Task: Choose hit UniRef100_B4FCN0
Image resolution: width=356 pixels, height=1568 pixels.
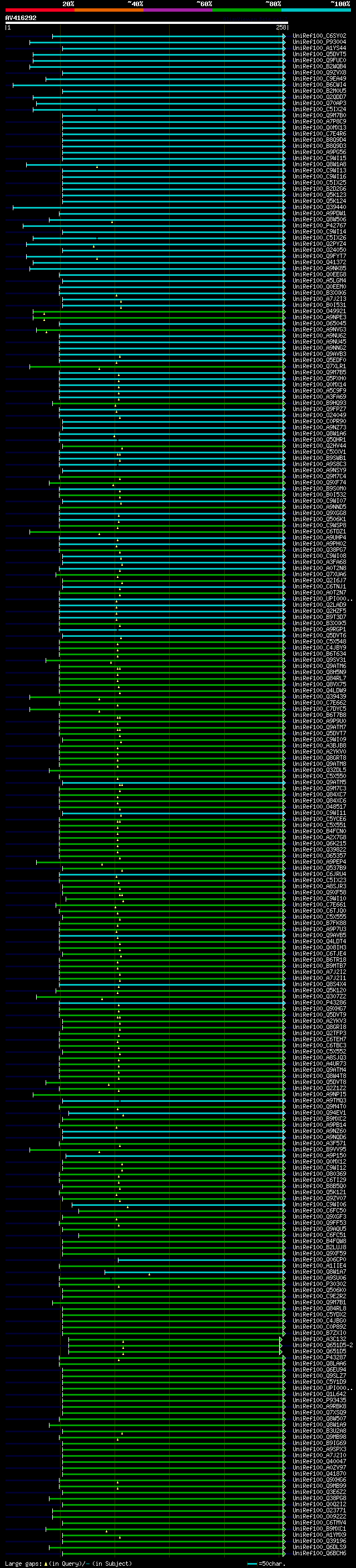Action: [319, 831]
